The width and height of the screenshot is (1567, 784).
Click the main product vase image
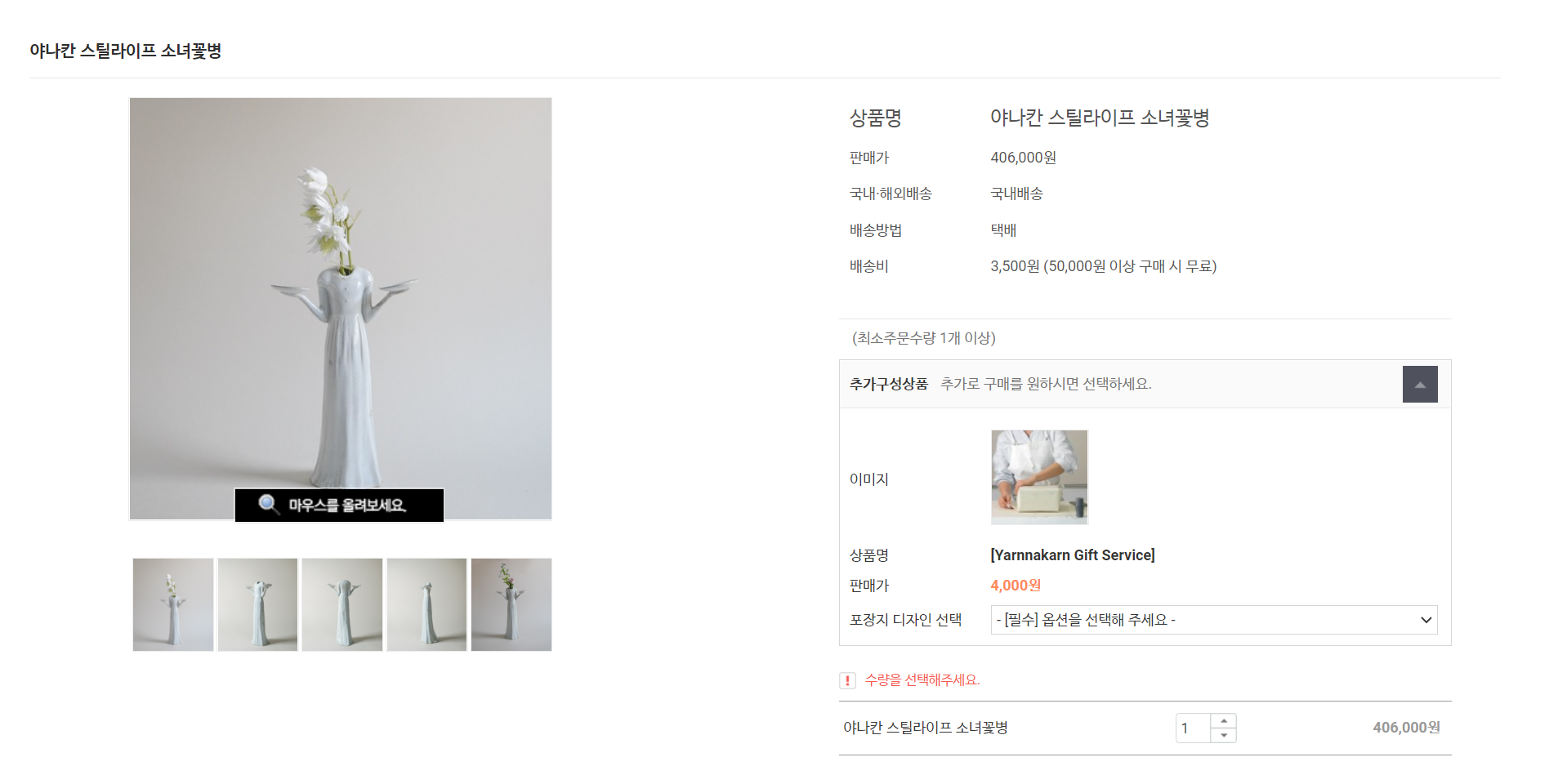pyautogui.click(x=341, y=309)
